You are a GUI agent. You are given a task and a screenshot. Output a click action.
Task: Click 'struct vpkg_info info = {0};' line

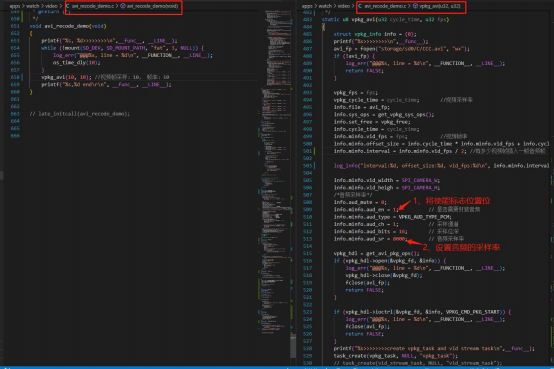click(375, 34)
